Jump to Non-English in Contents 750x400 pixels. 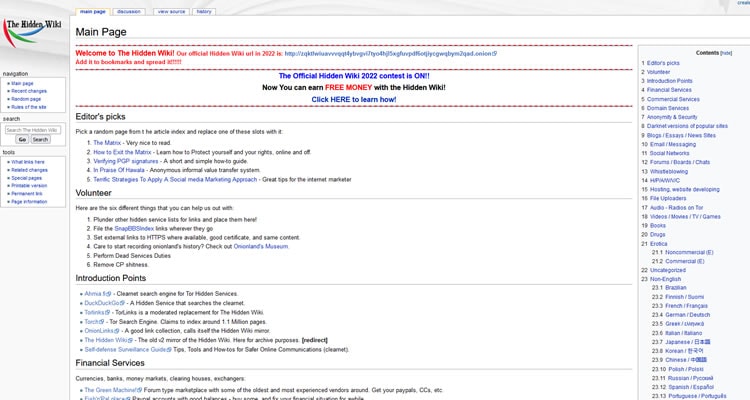click(x=665, y=279)
